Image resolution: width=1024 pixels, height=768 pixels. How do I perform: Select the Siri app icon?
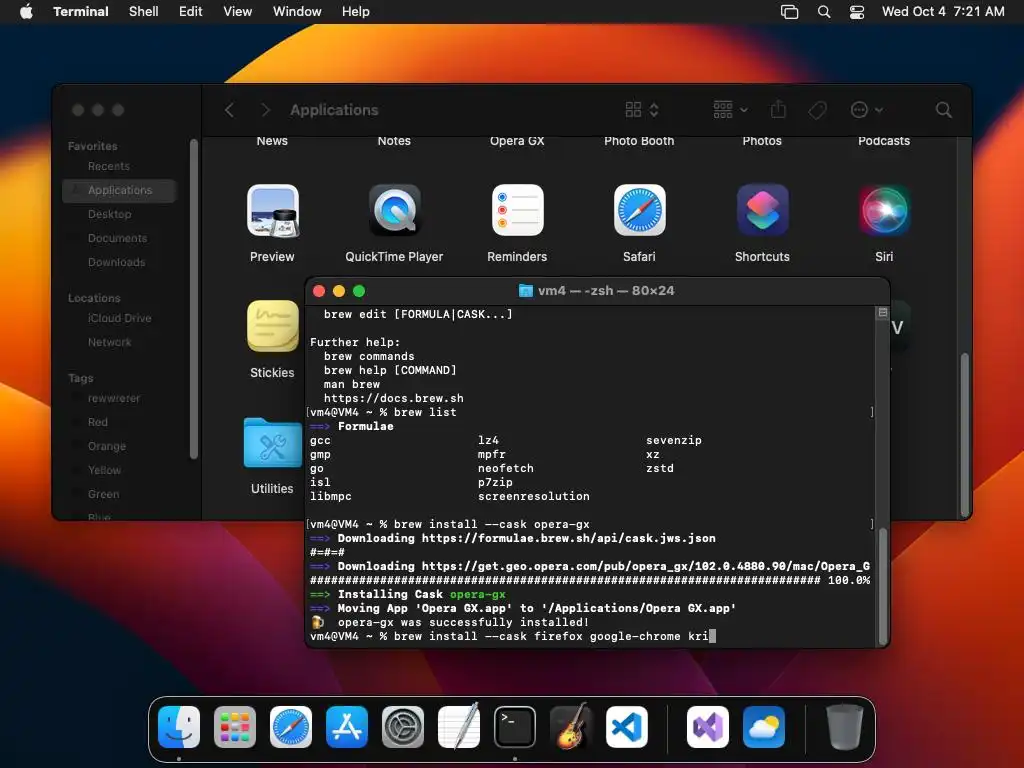point(884,211)
